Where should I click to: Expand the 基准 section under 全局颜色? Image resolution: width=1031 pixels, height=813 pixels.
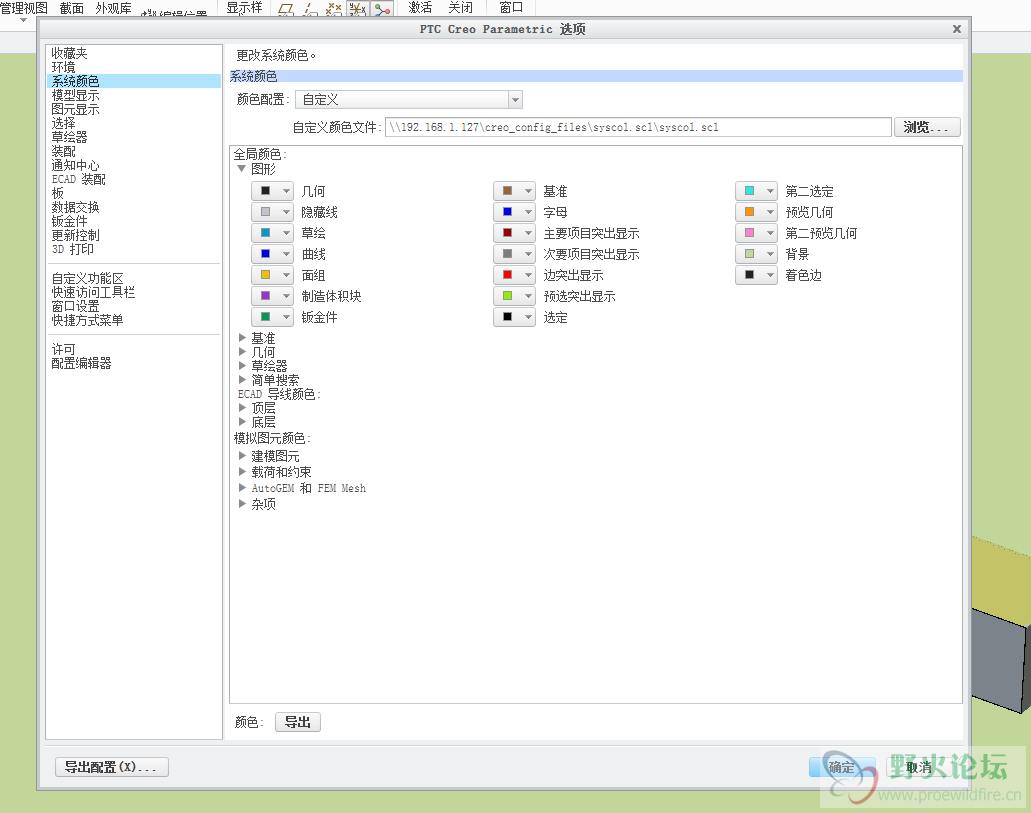click(x=242, y=337)
